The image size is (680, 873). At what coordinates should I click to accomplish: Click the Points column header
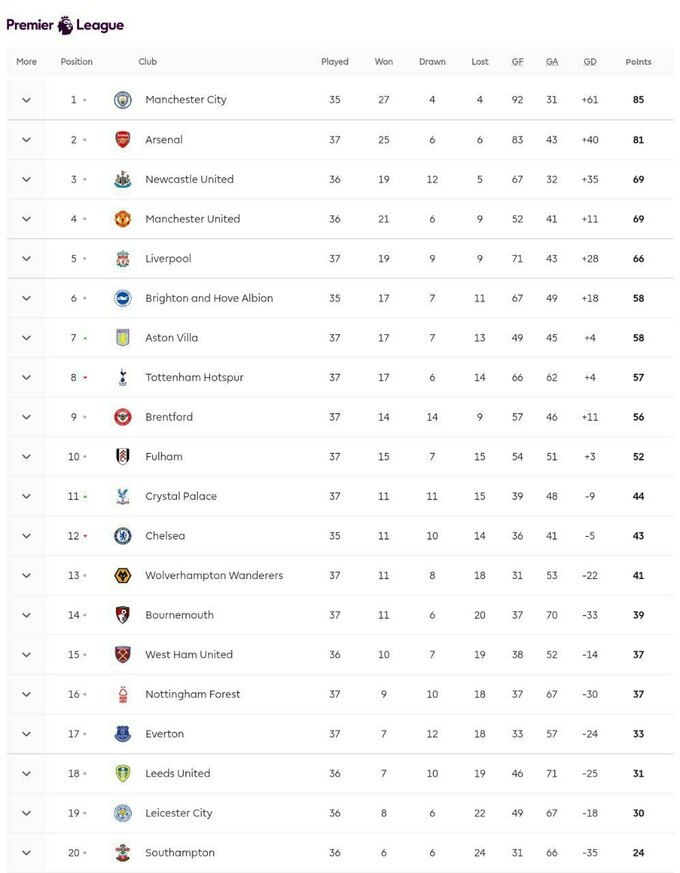638,62
